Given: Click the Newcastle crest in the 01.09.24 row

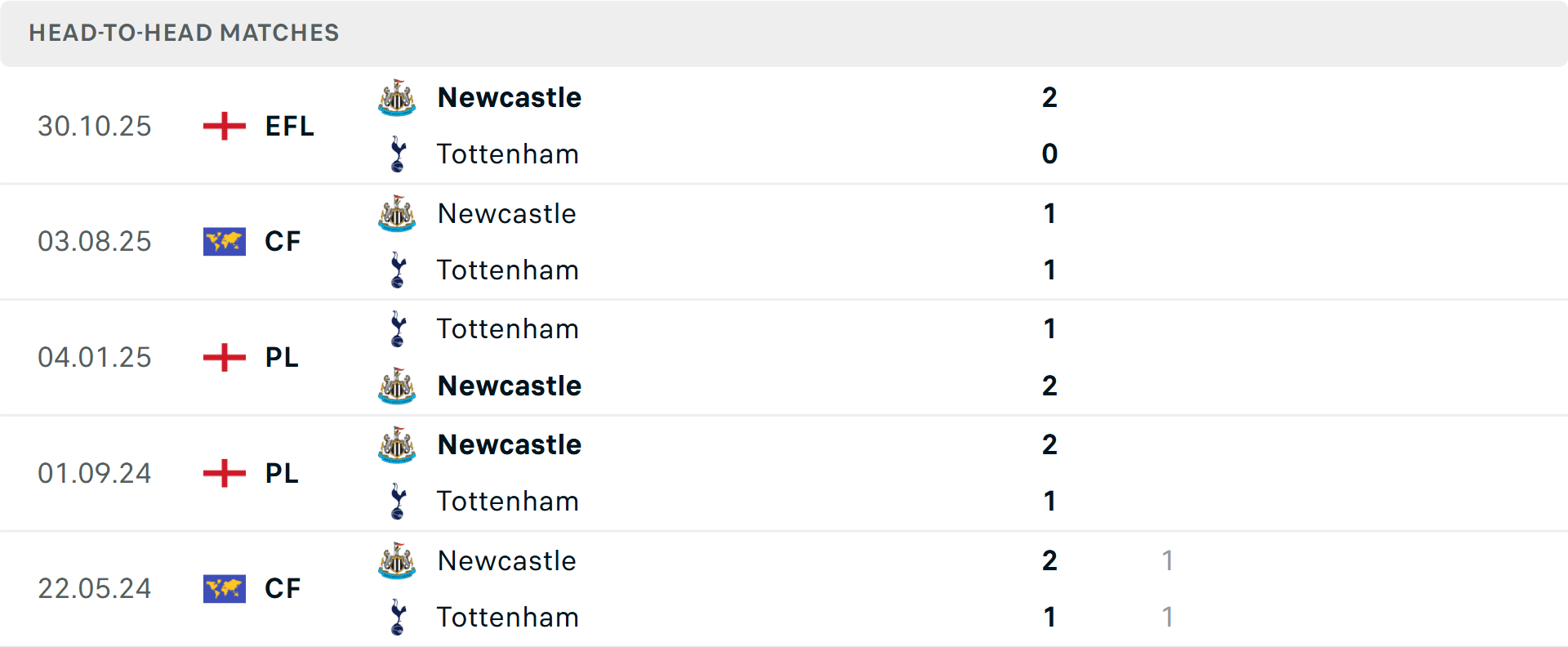Looking at the screenshot, I should 396,445.
